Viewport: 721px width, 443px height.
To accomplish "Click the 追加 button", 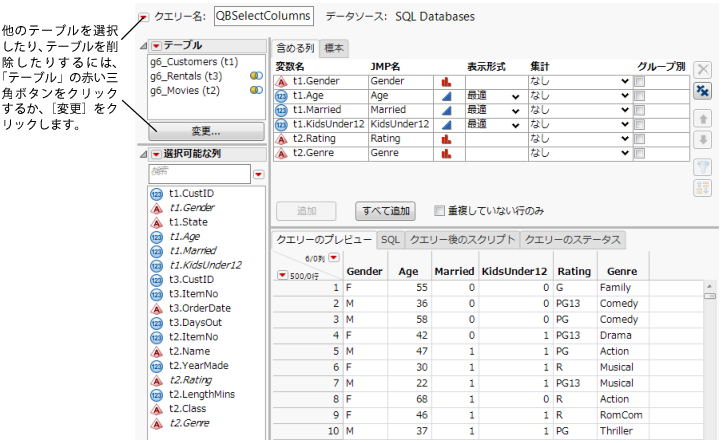I will click(x=306, y=211).
